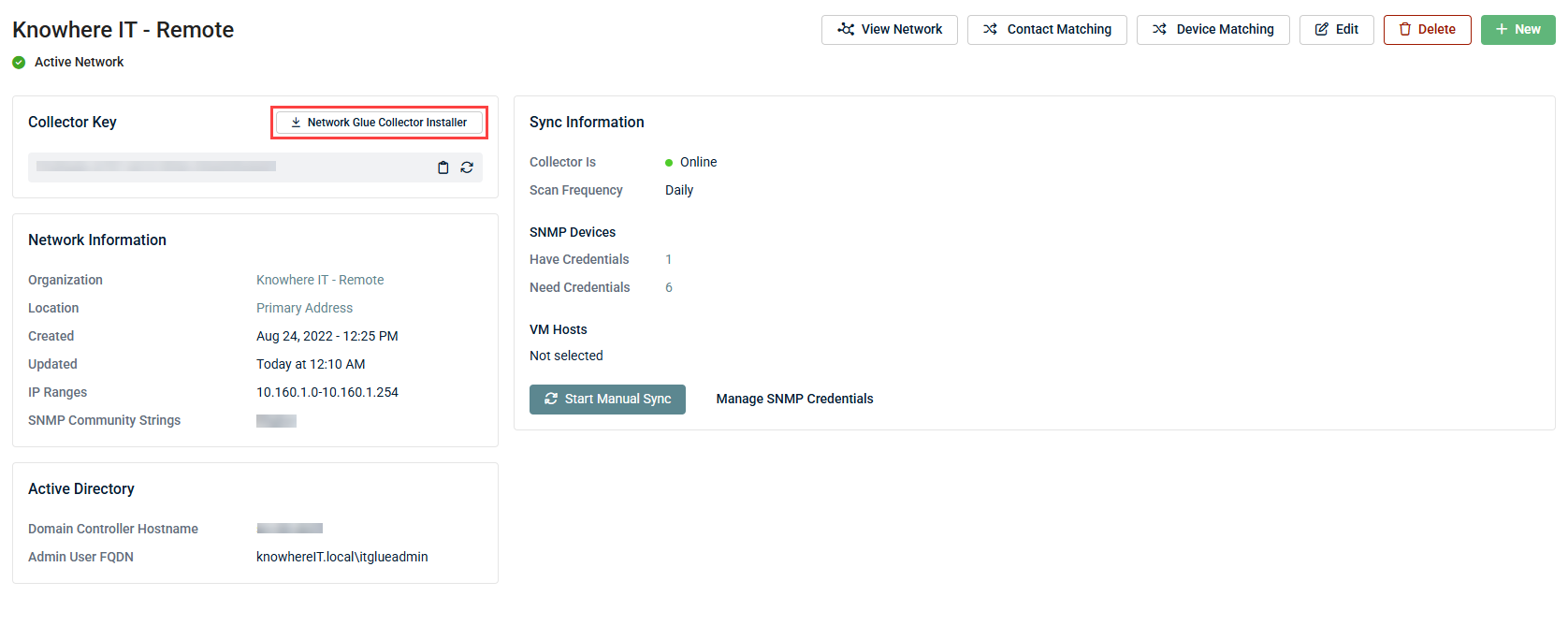This screenshot has width=1568, height=640.
Task: Click the blurred SNMP Community Strings value
Action: pos(276,421)
